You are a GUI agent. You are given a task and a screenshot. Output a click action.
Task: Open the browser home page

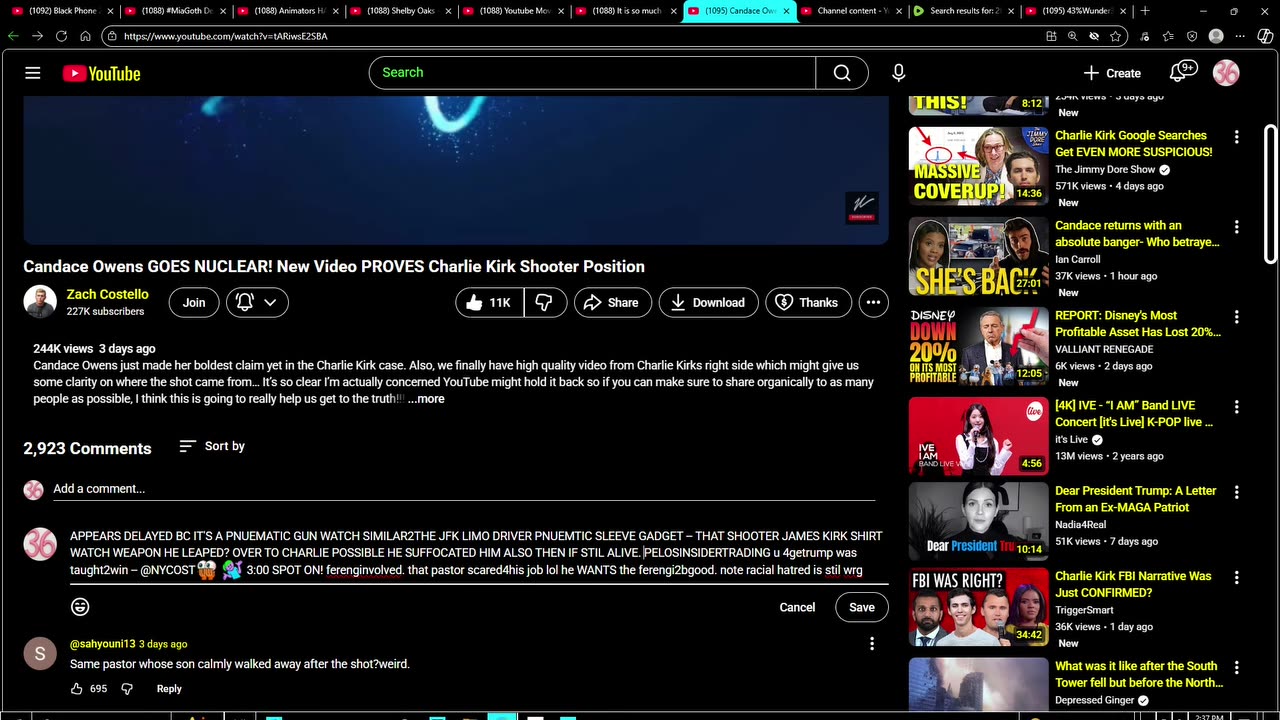pyautogui.click(x=85, y=36)
